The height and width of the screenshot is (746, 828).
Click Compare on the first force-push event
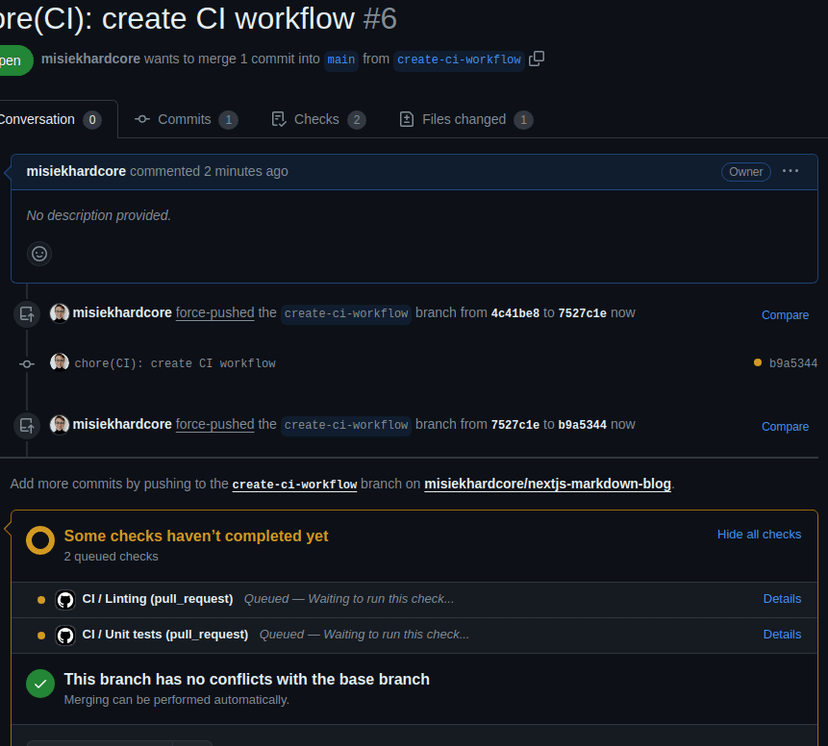785,314
